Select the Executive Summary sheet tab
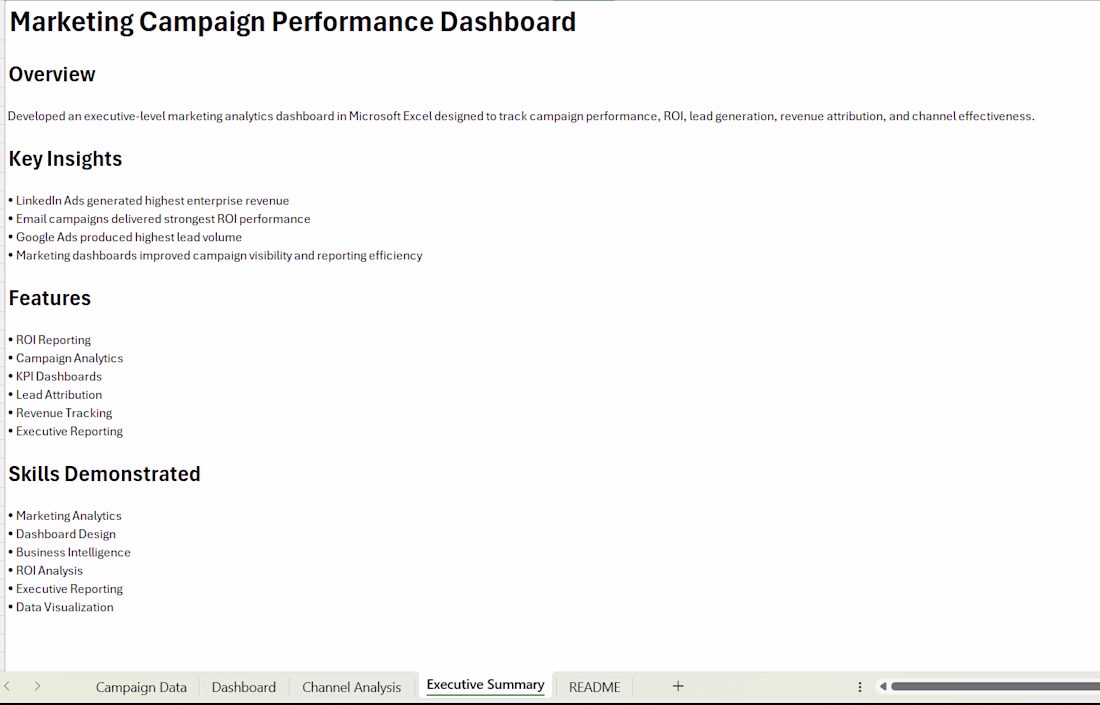The height and width of the screenshot is (705, 1100). (x=485, y=685)
